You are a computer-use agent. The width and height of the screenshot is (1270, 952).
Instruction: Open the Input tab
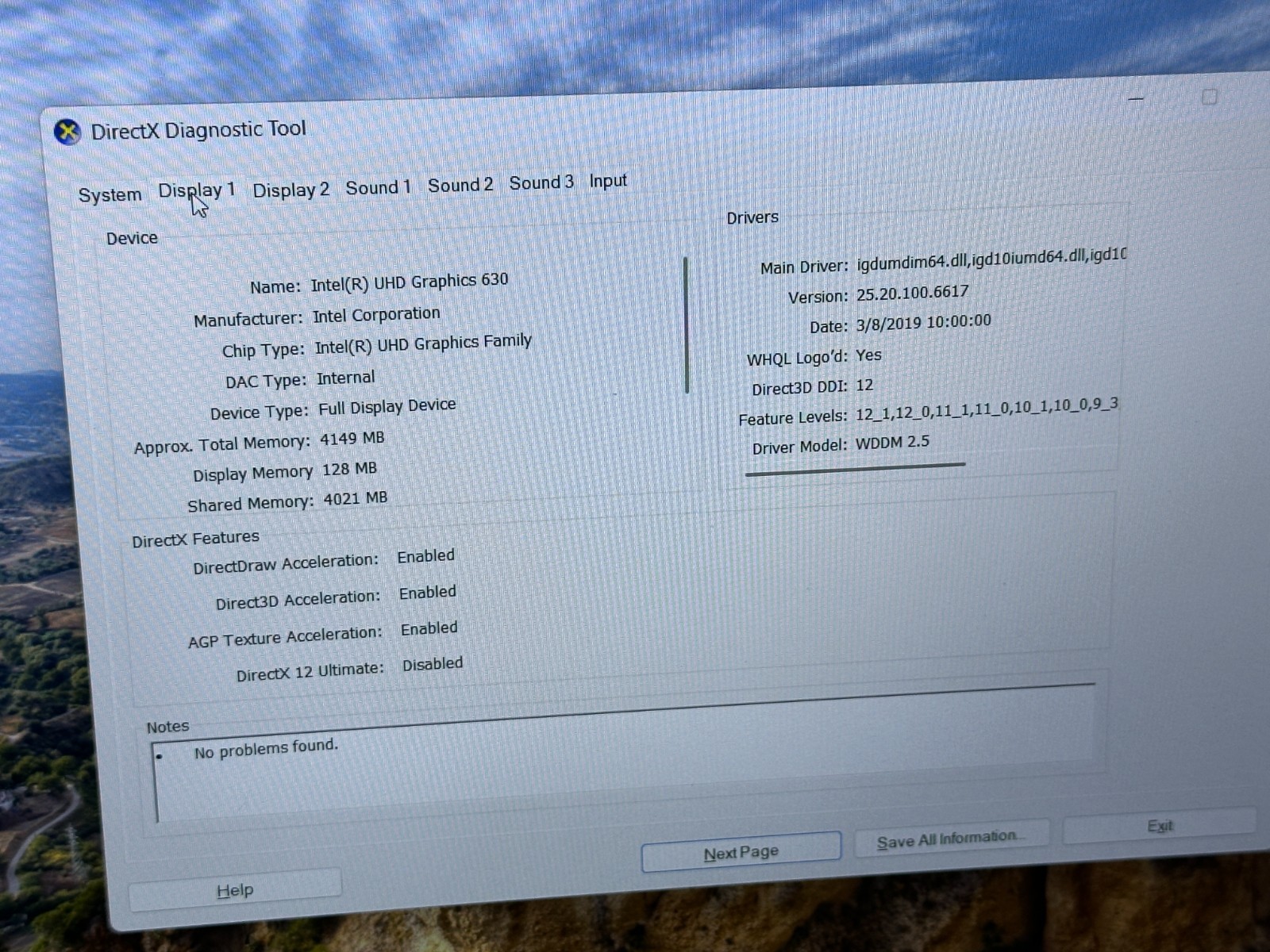pyautogui.click(x=608, y=182)
